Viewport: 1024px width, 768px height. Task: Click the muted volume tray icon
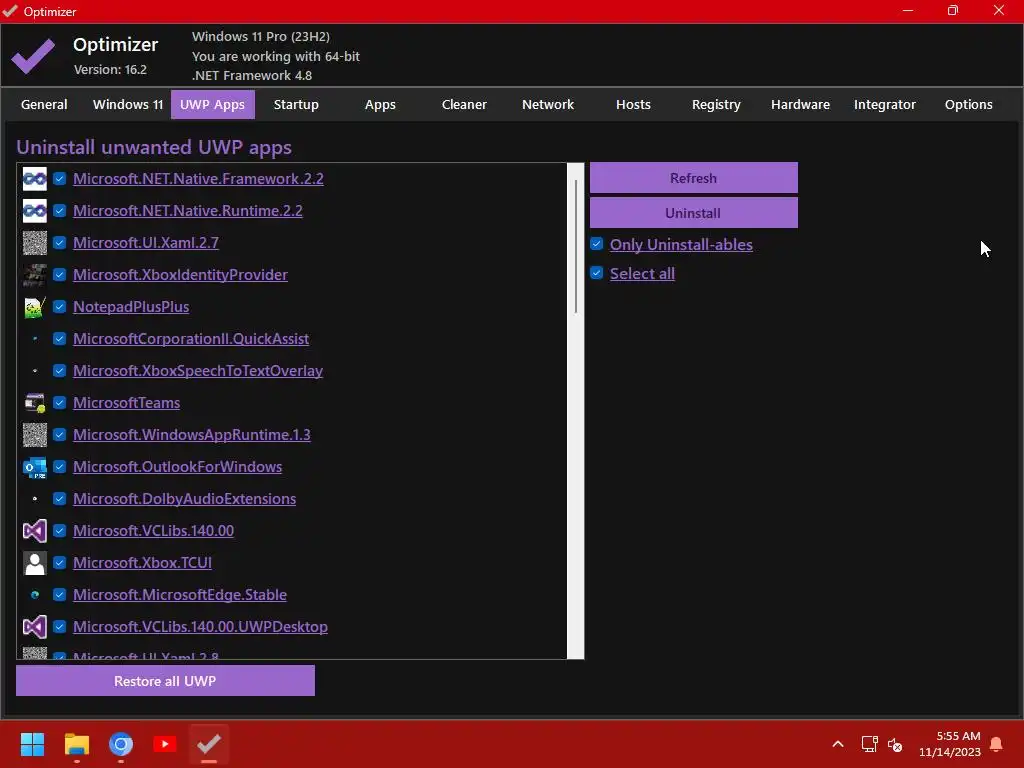[x=895, y=744]
